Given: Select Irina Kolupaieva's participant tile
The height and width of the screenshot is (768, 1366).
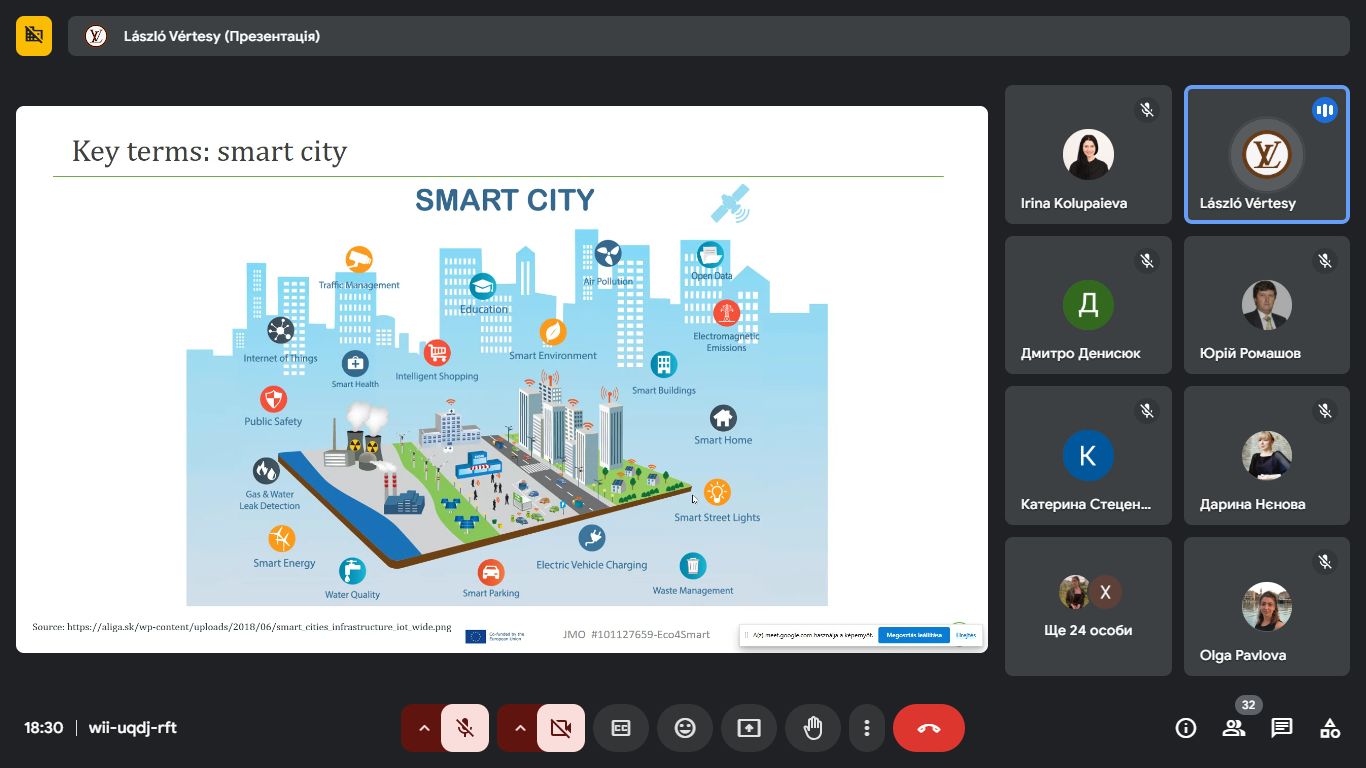Looking at the screenshot, I should pyautogui.click(x=1088, y=155).
